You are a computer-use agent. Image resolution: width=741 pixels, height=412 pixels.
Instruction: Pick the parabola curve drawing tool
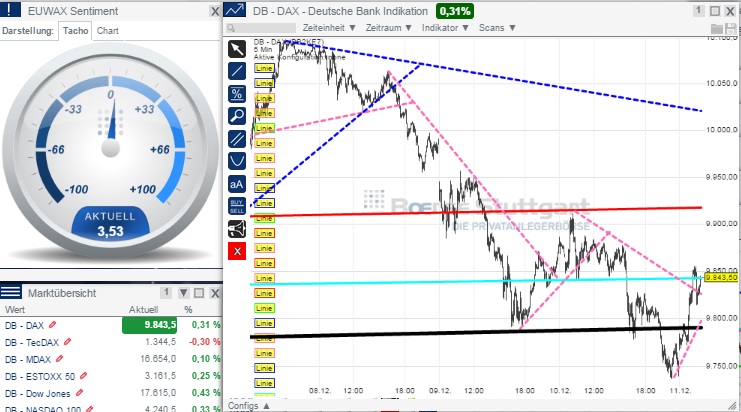(237, 161)
